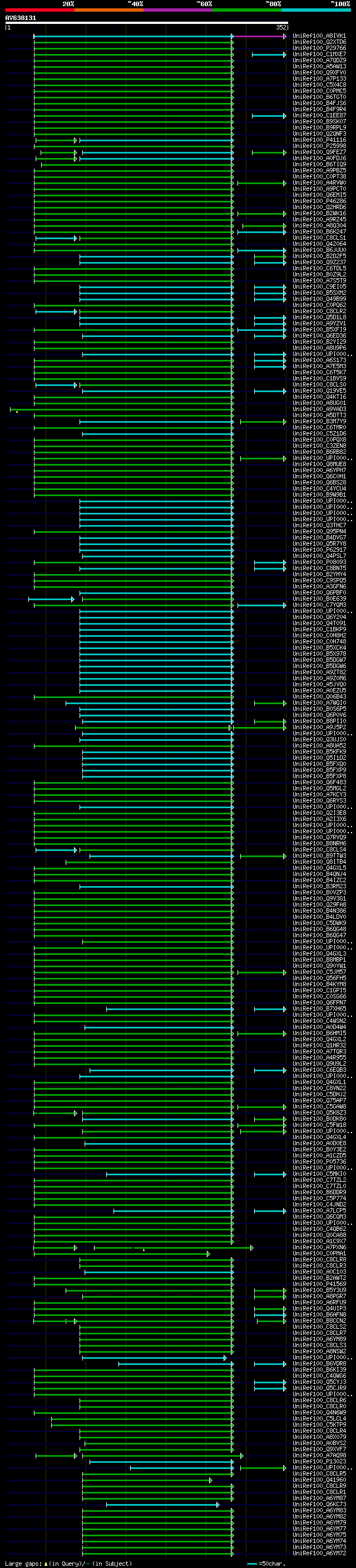356x1568 pixels.
Task: Open entry UniRef100_A4RVW0
Action: coord(319,183)
